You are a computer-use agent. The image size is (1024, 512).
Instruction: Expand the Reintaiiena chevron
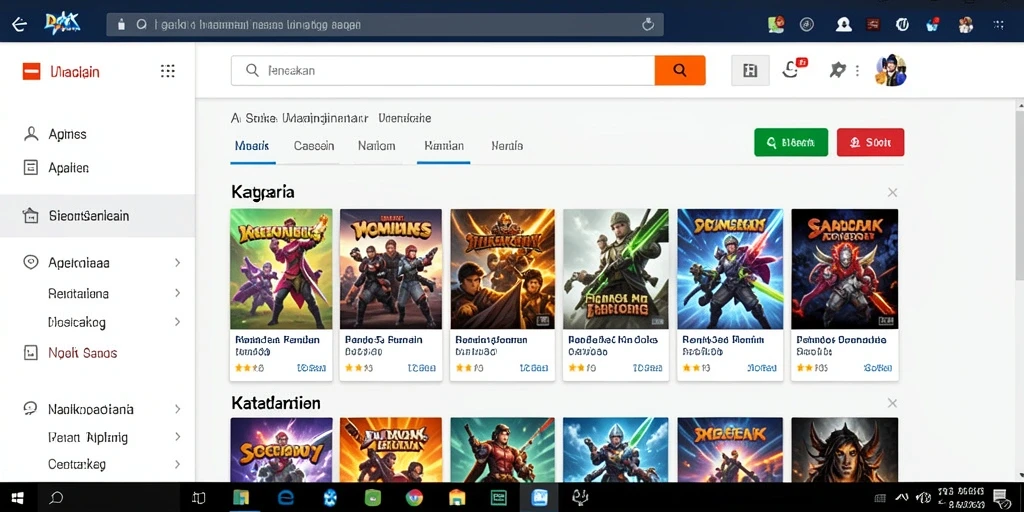click(177, 293)
